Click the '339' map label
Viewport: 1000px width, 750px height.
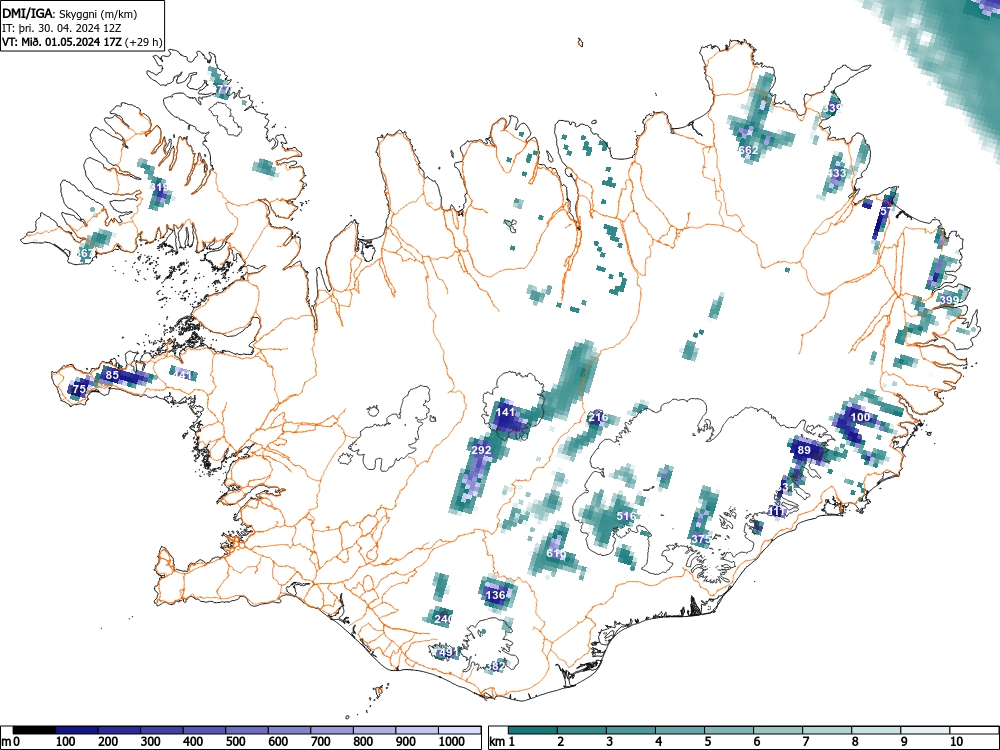coord(832,108)
